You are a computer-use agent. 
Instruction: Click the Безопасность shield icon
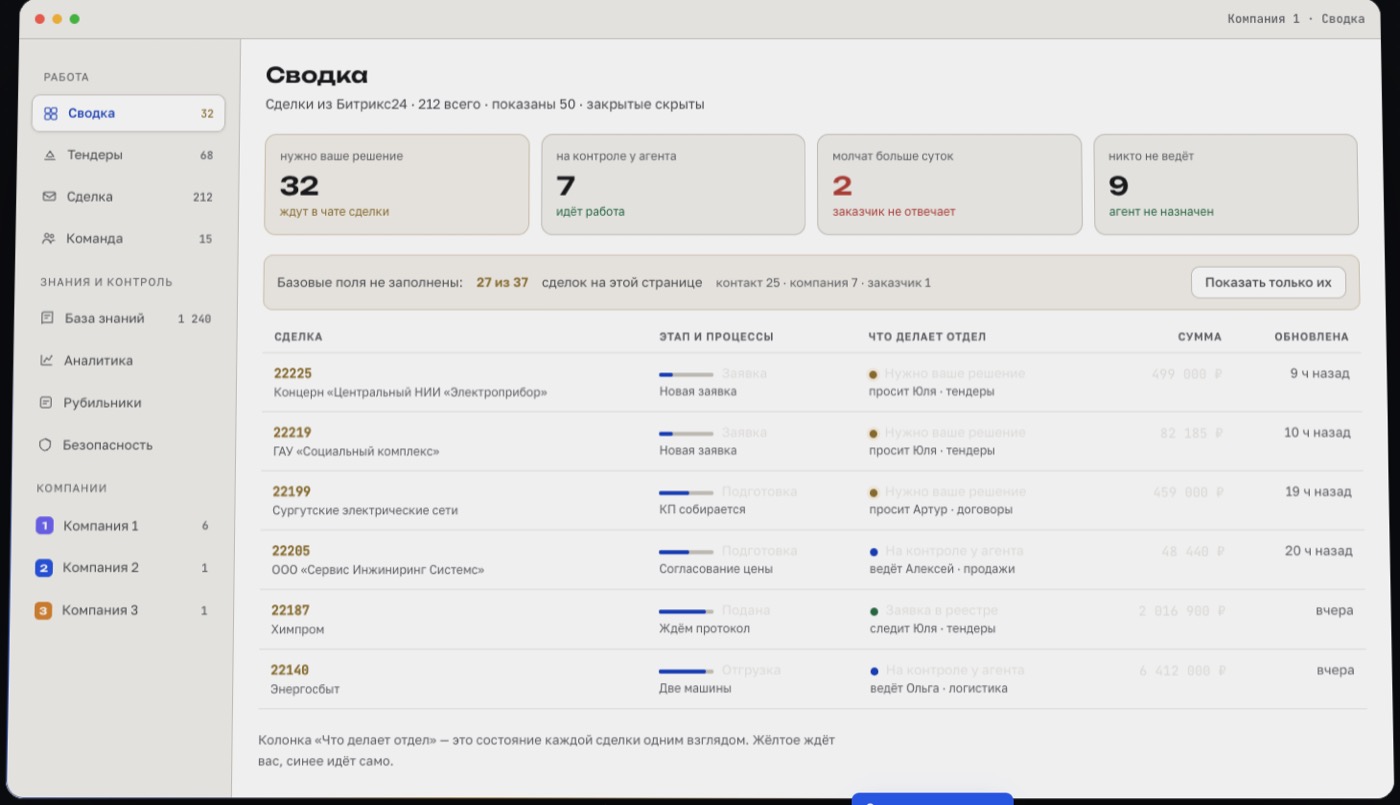click(x=45, y=445)
